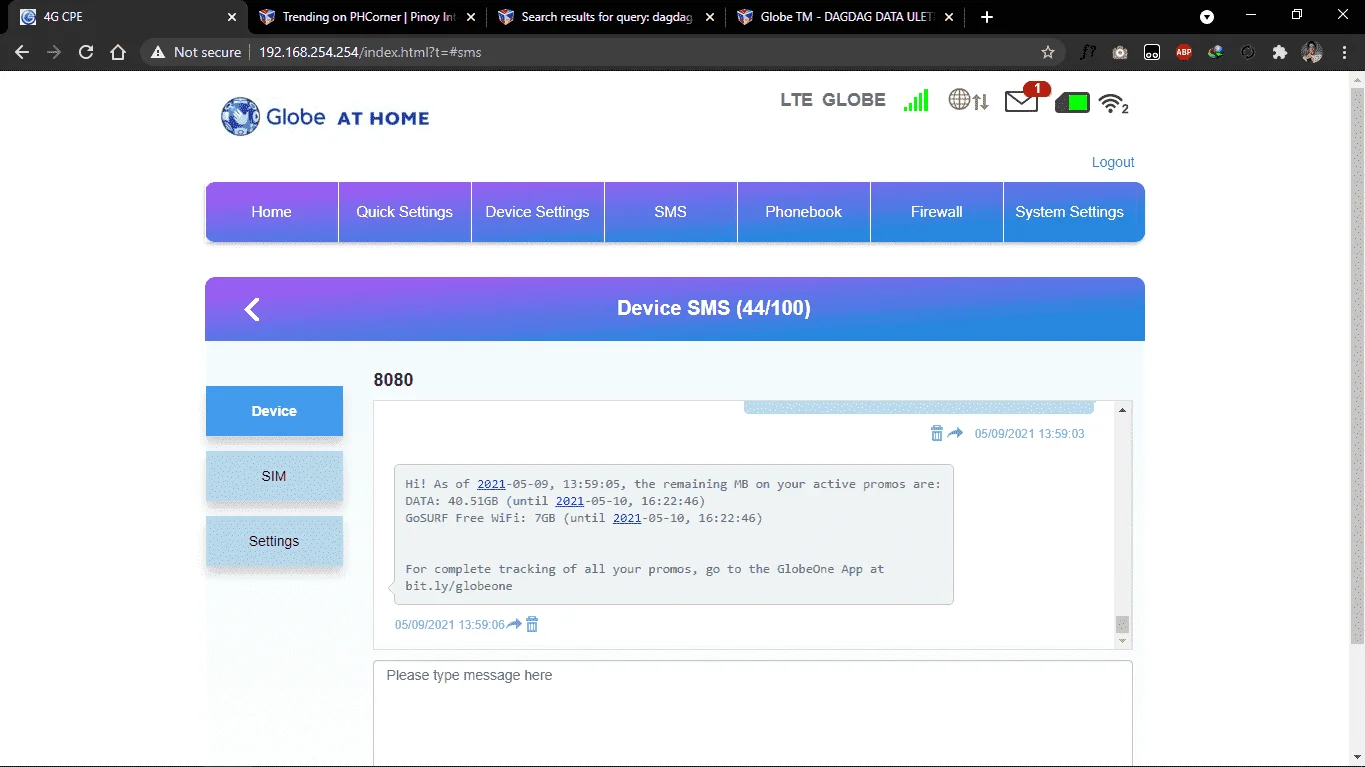Click the address bar URL
Viewport: 1365px width, 767px height.
[x=370, y=52]
